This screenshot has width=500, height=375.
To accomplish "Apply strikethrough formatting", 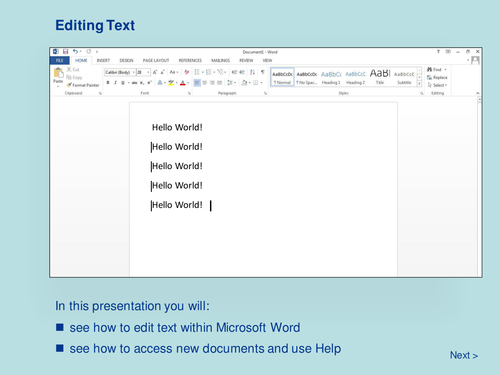I will click(x=134, y=83).
